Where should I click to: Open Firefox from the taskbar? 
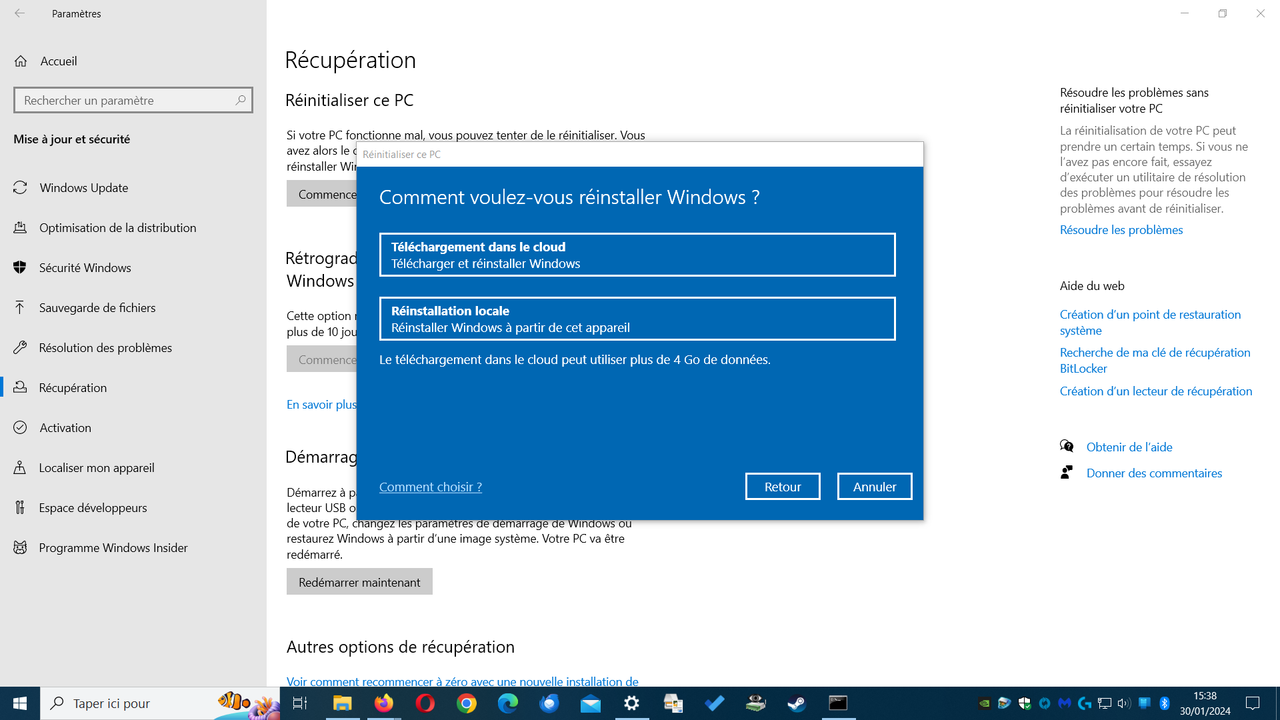(383, 703)
